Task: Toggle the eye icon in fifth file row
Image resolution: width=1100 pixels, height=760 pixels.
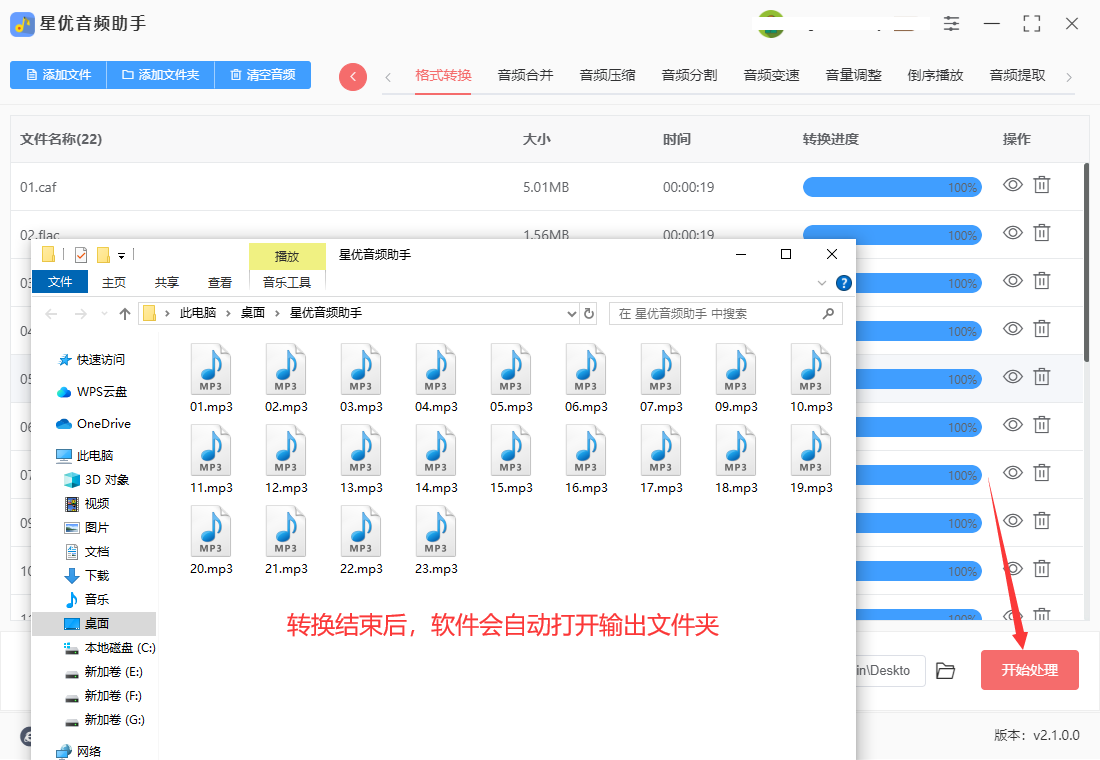Action: [x=1012, y=377]
